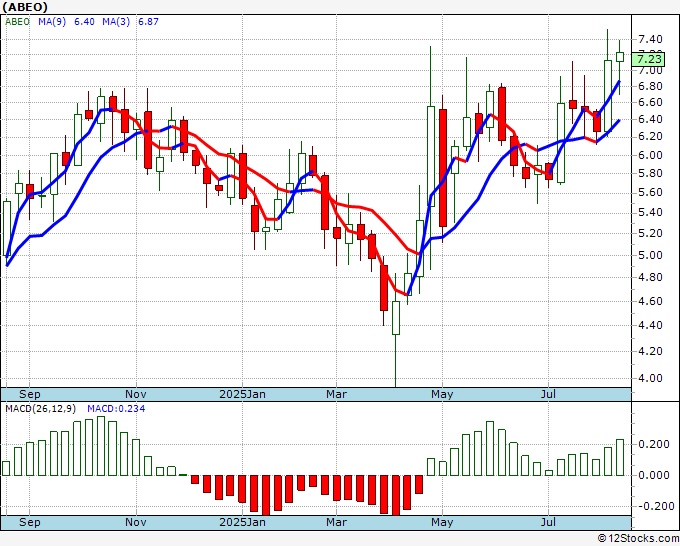Click the current price tag 7.23

tap(648, 59)
